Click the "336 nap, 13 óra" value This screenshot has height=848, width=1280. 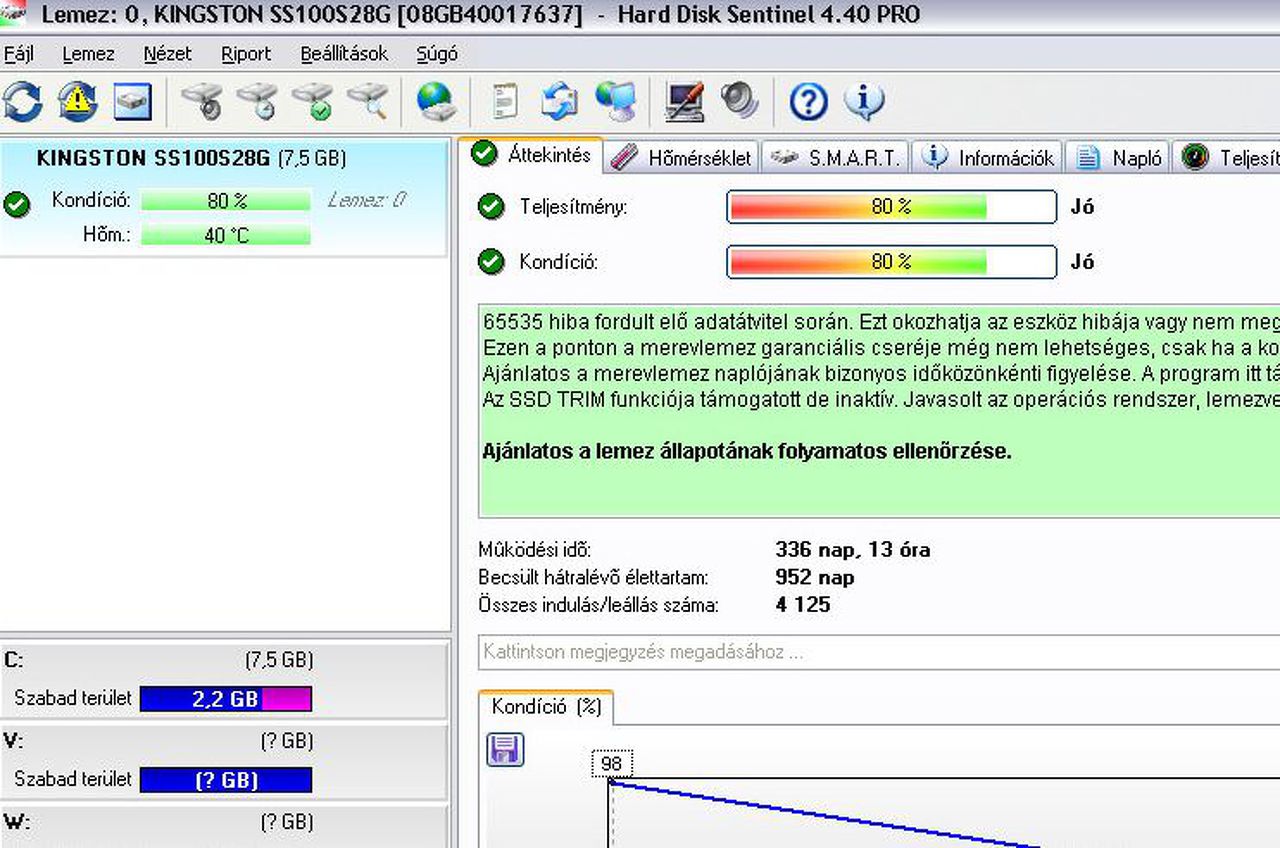(x=853, y=549)
